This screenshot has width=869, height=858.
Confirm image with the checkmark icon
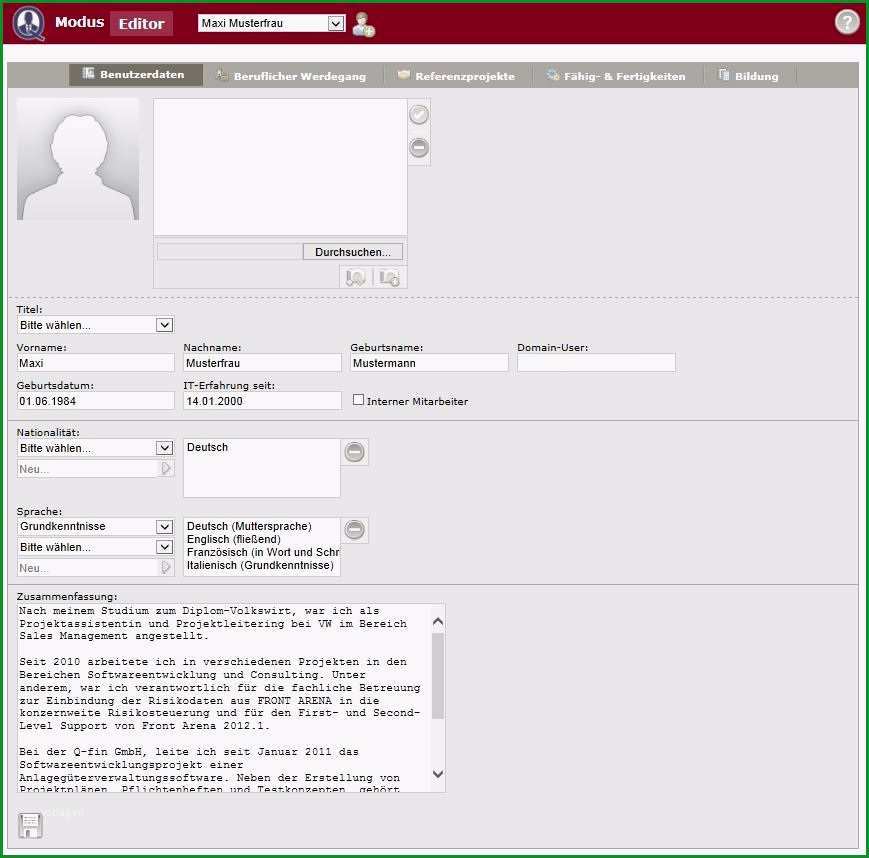[419, 115]
